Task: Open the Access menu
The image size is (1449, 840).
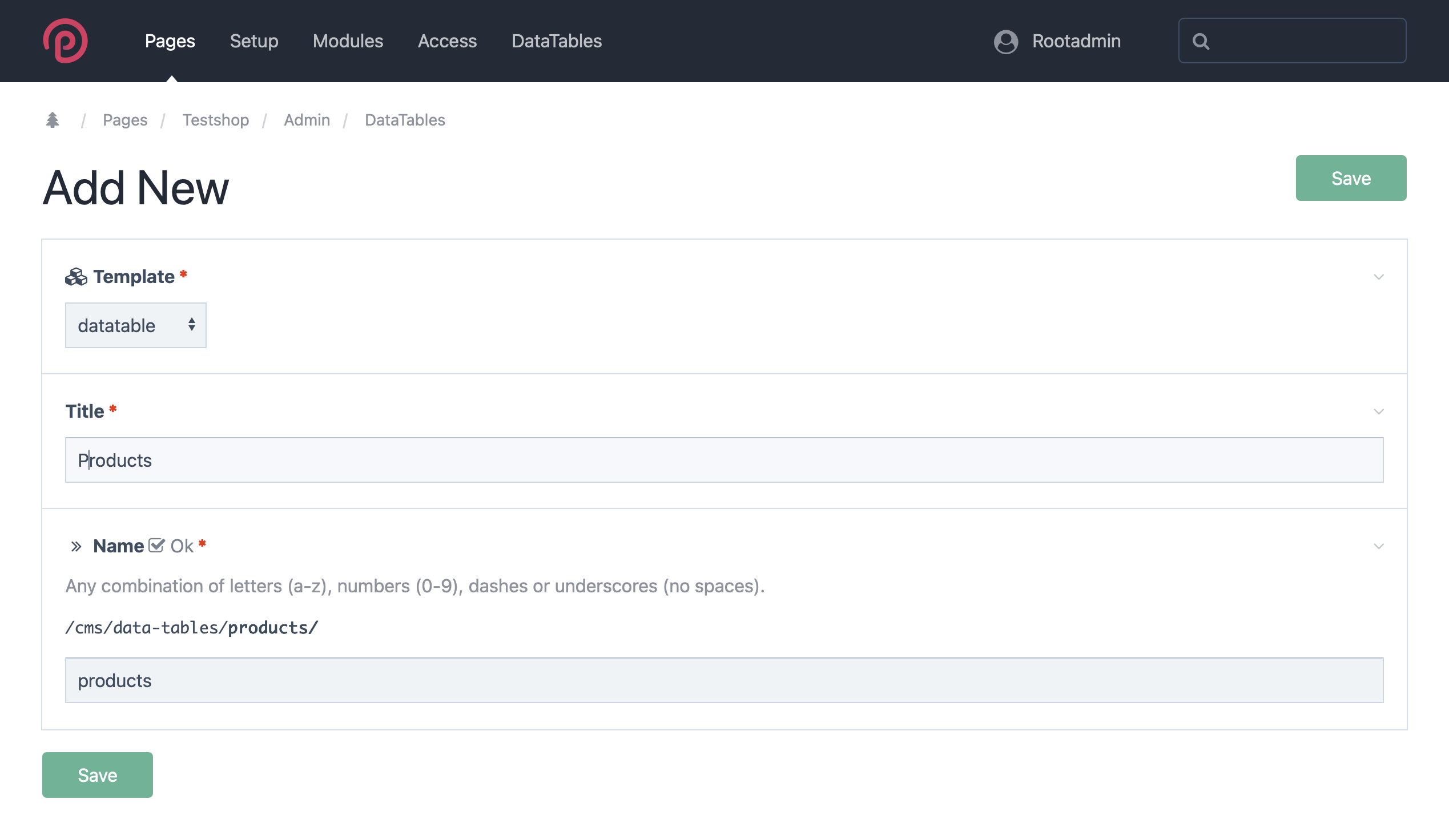Action: click(447, 41)
